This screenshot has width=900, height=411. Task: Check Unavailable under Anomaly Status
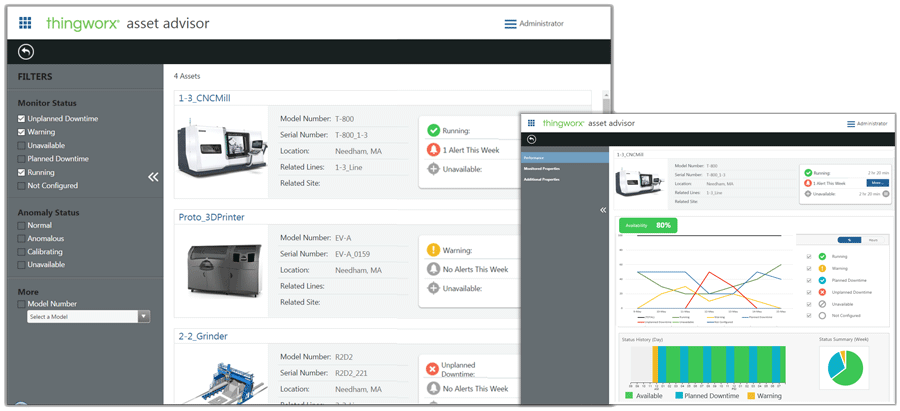[x=21, y=265]
